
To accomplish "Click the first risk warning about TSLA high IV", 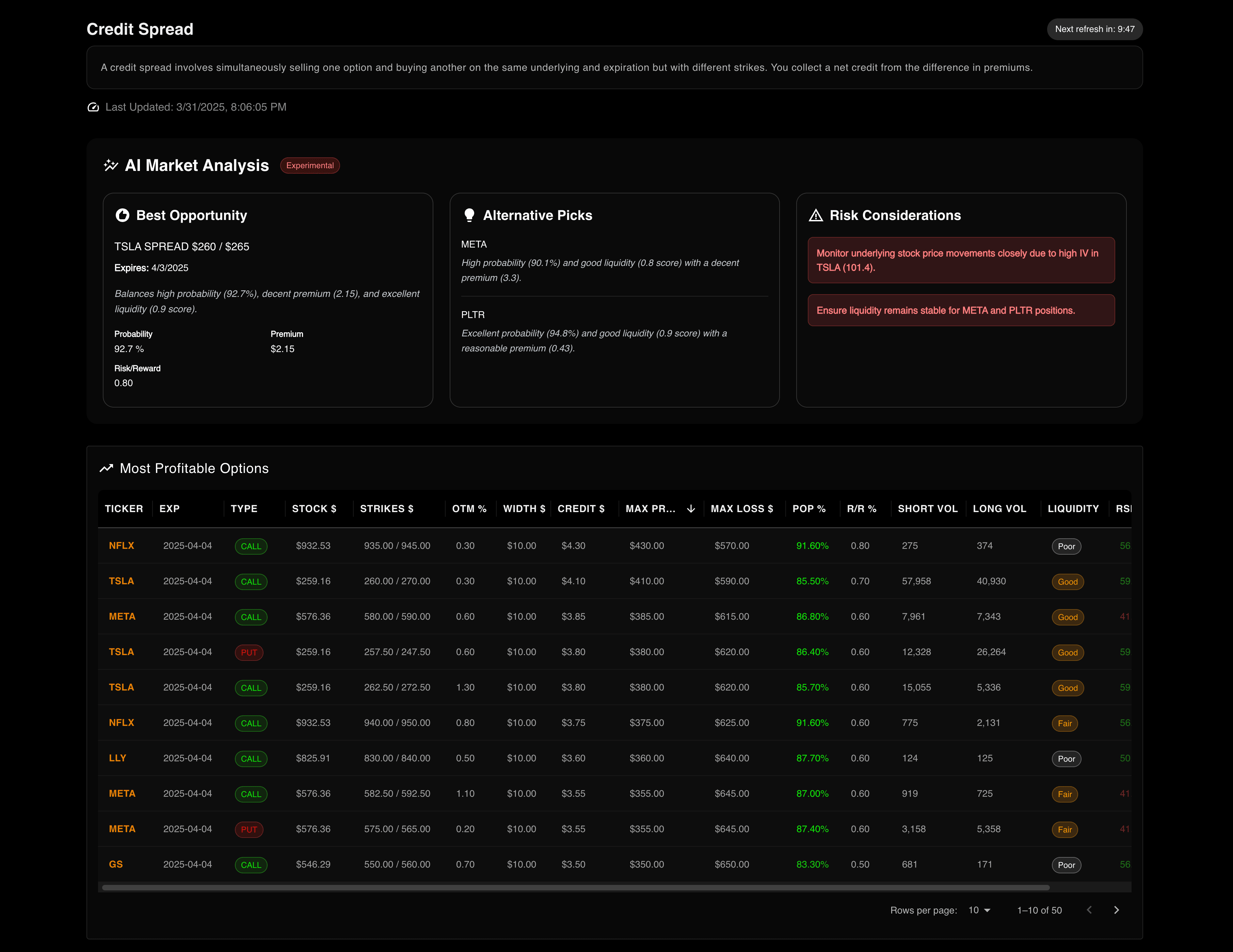I will pos(961,260).
